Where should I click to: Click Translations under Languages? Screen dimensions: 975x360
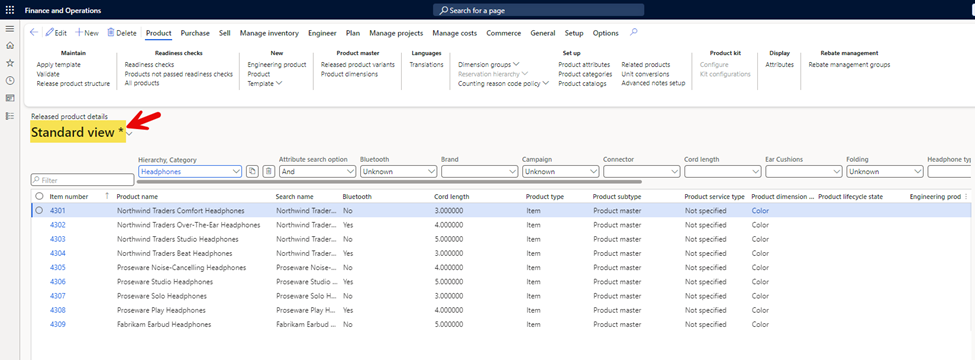427,65
